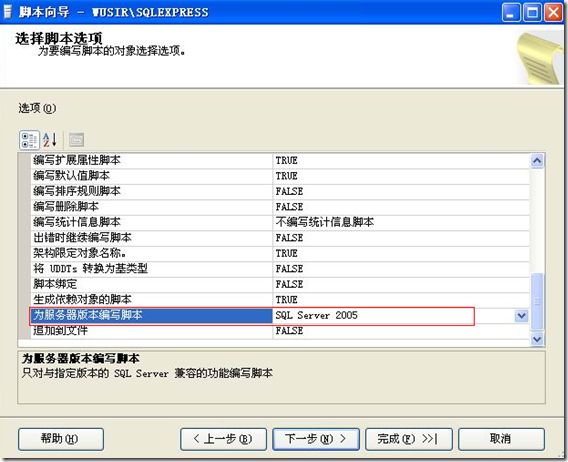The image size is (568, 462).
Task: Click the 选项(O) label
Action: (x=37, y=108)
